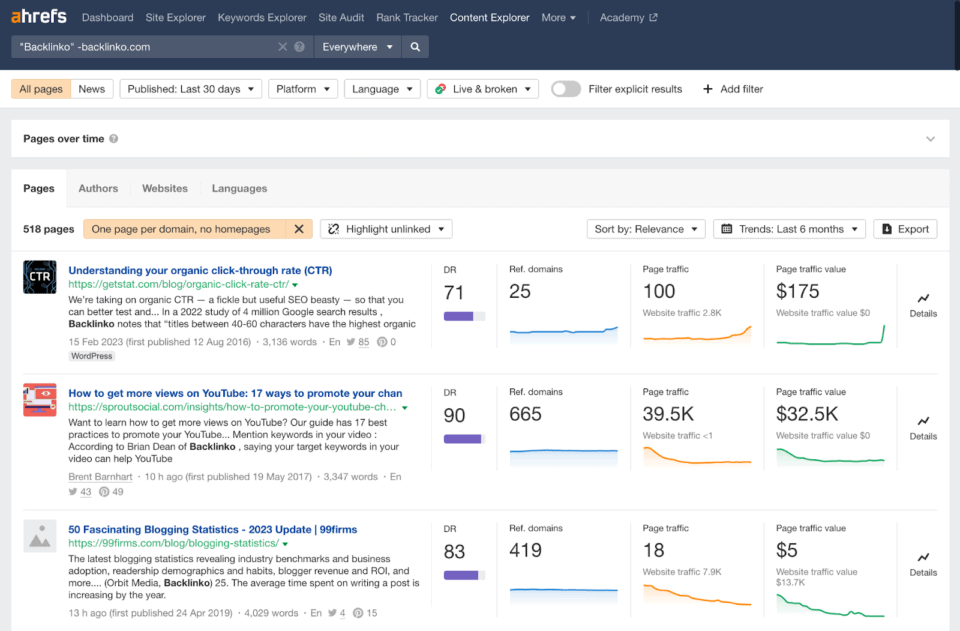The height and width of the screenshot is (631, 960).
Task: Click the Ahrefs logo
Action: [x=41, y=17]
